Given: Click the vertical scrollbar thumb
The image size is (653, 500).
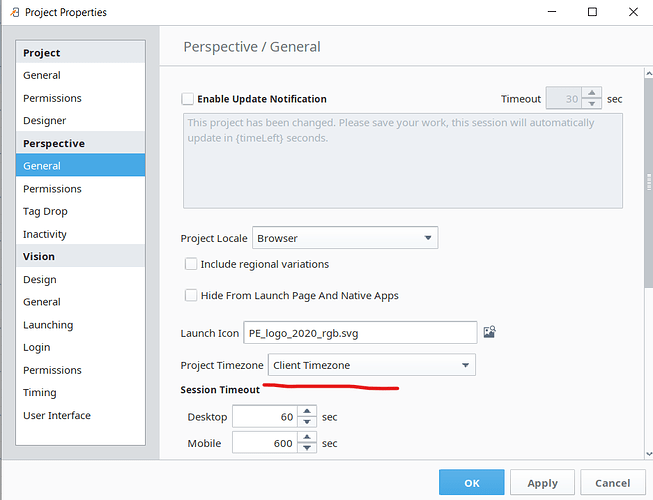Looking at the screenshot, I should click(x=648, y=182).
